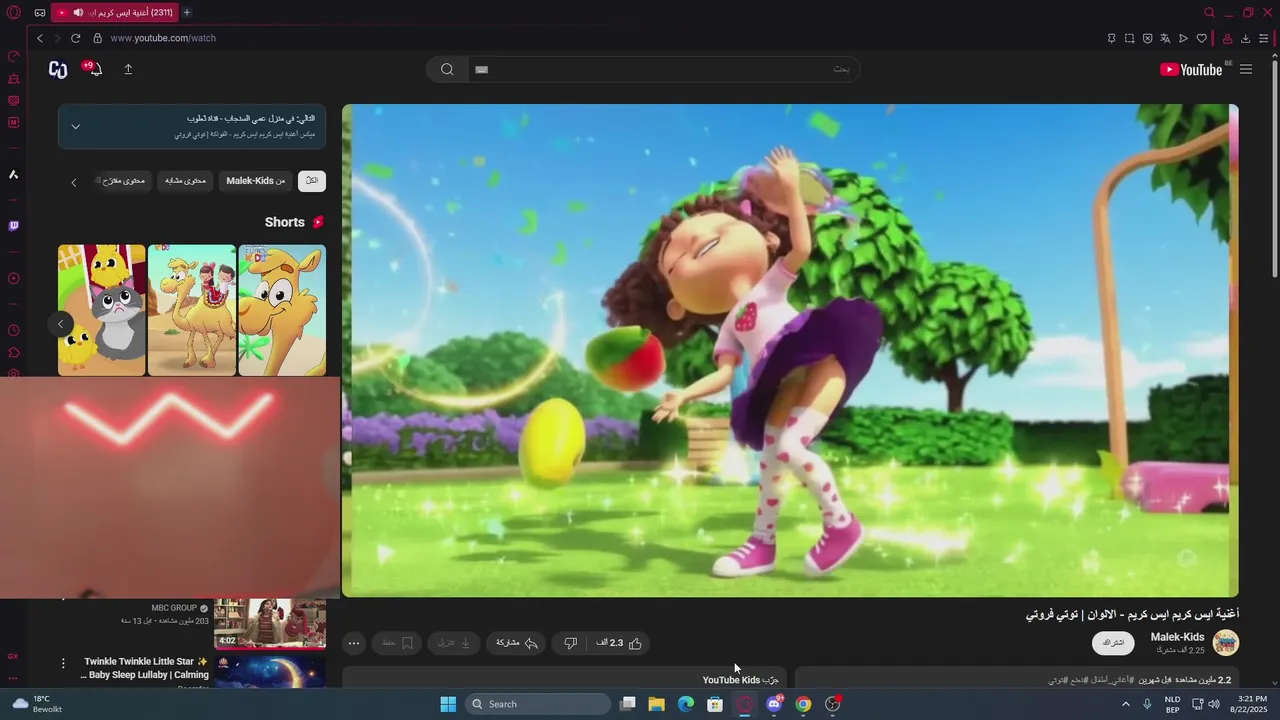Share the video via مشاركة button
The image size is (1280, 720).
[x=517, y=643]
